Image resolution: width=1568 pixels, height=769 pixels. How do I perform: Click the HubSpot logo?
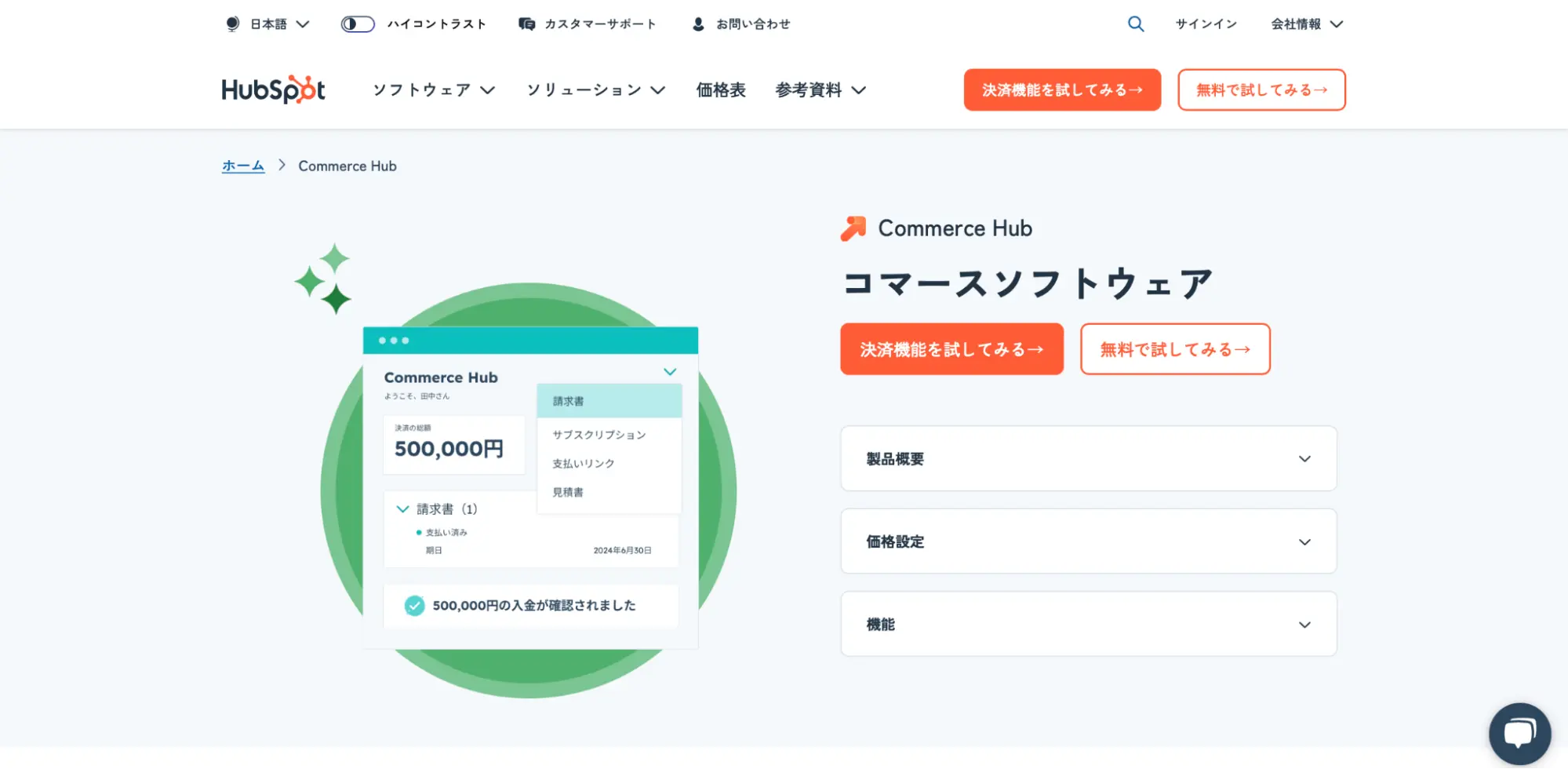pos(273,89)
